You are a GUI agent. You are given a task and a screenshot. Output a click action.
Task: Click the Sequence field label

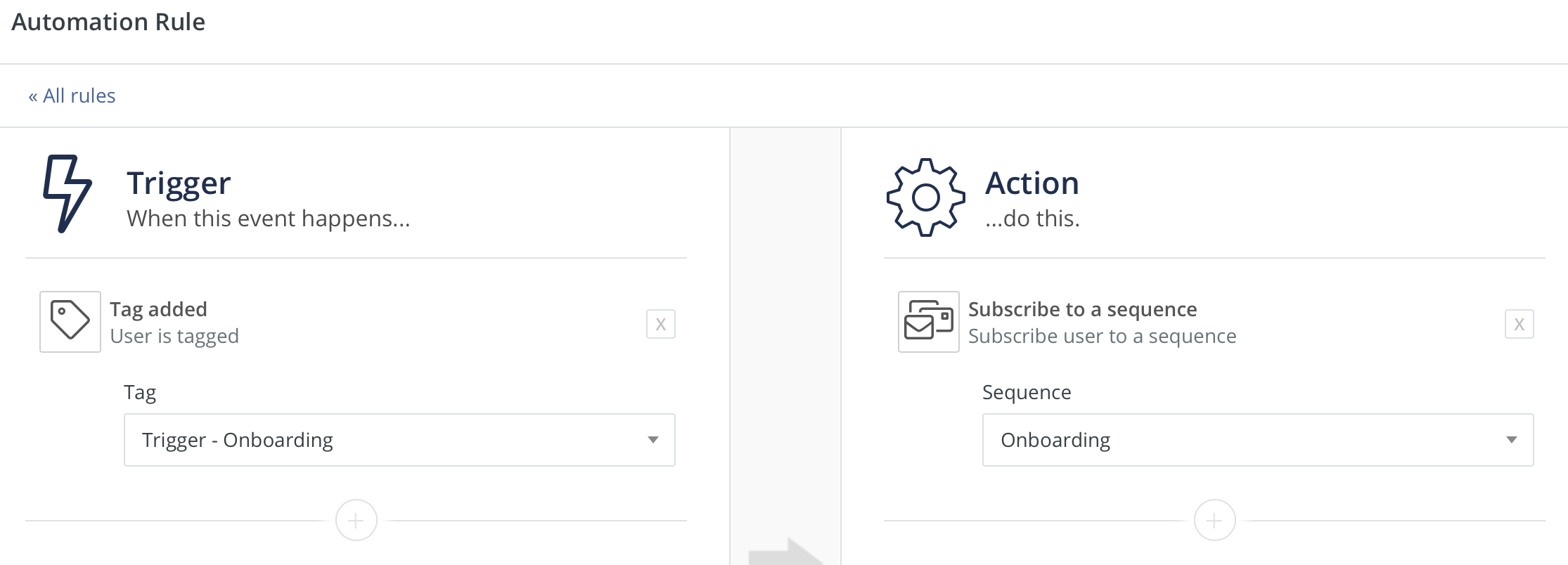coord(1026,392)
